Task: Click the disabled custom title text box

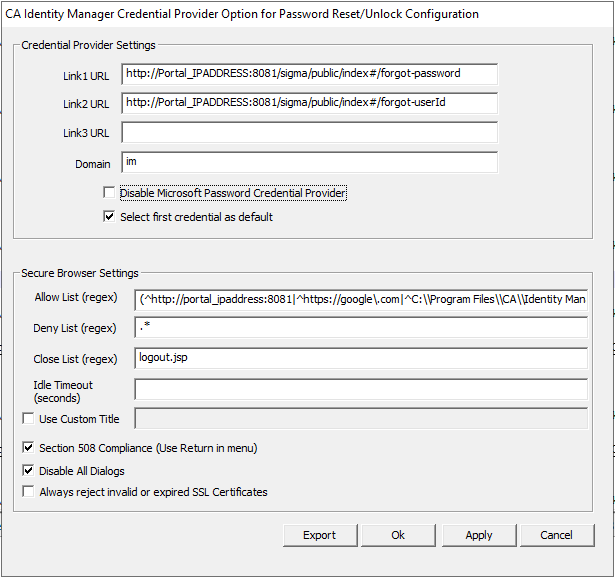Action: coord(360,419)
